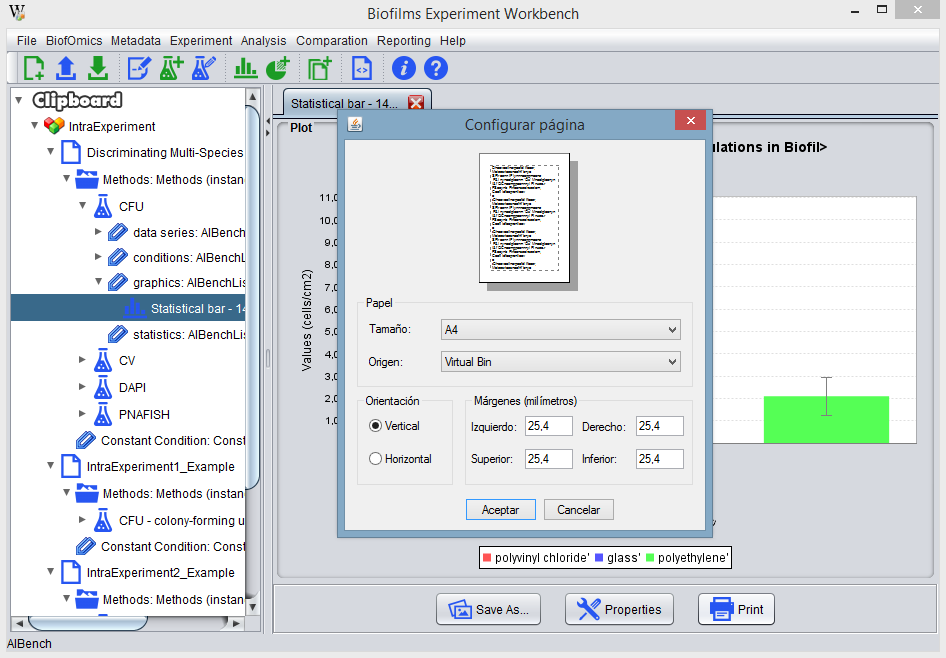Close the Statistical bar tab with red X

point(416,103)
